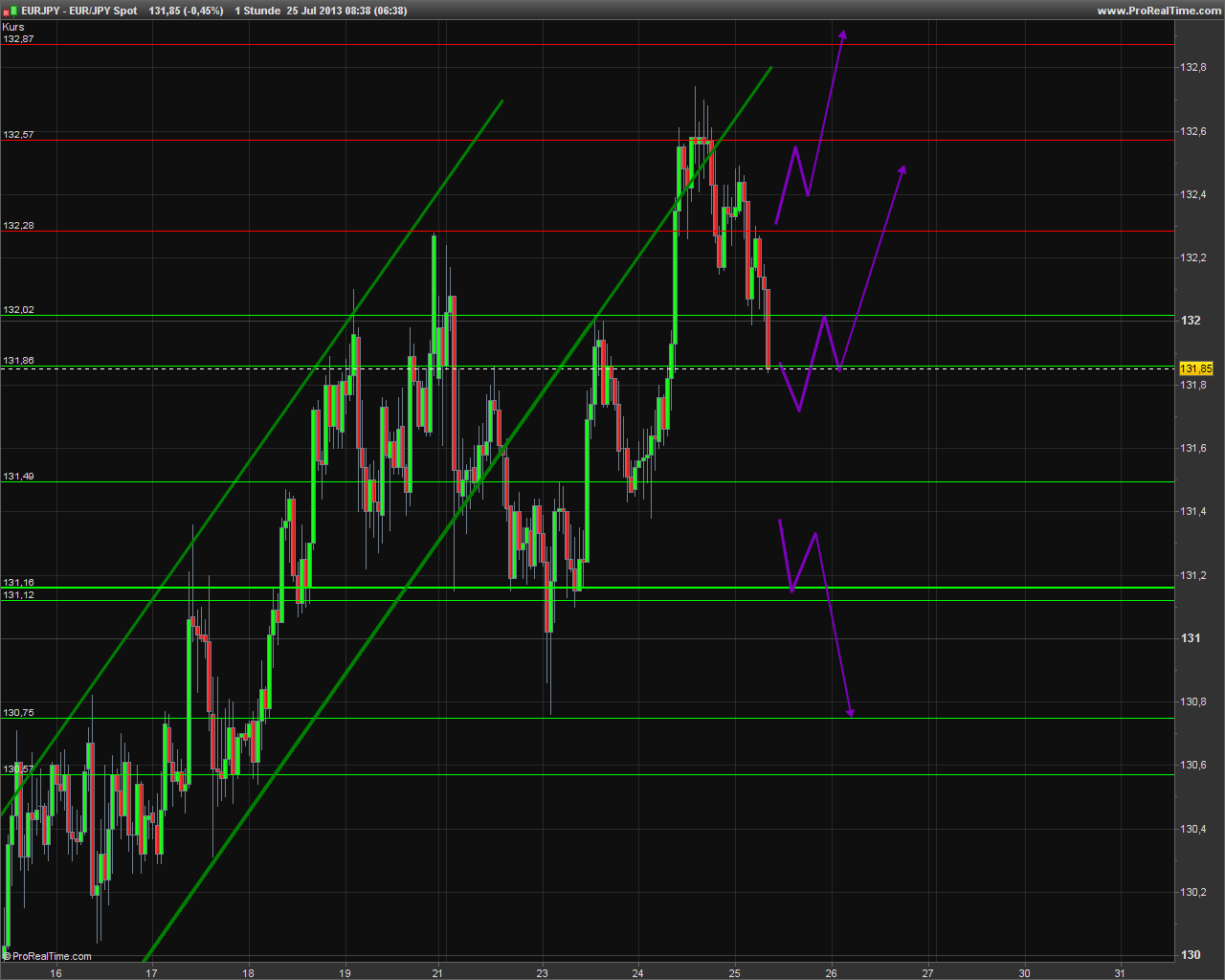The width and height of the screenshot is (1225, 980).
Task: Click date 30 on the time axis
Action: coord(1024,973)
